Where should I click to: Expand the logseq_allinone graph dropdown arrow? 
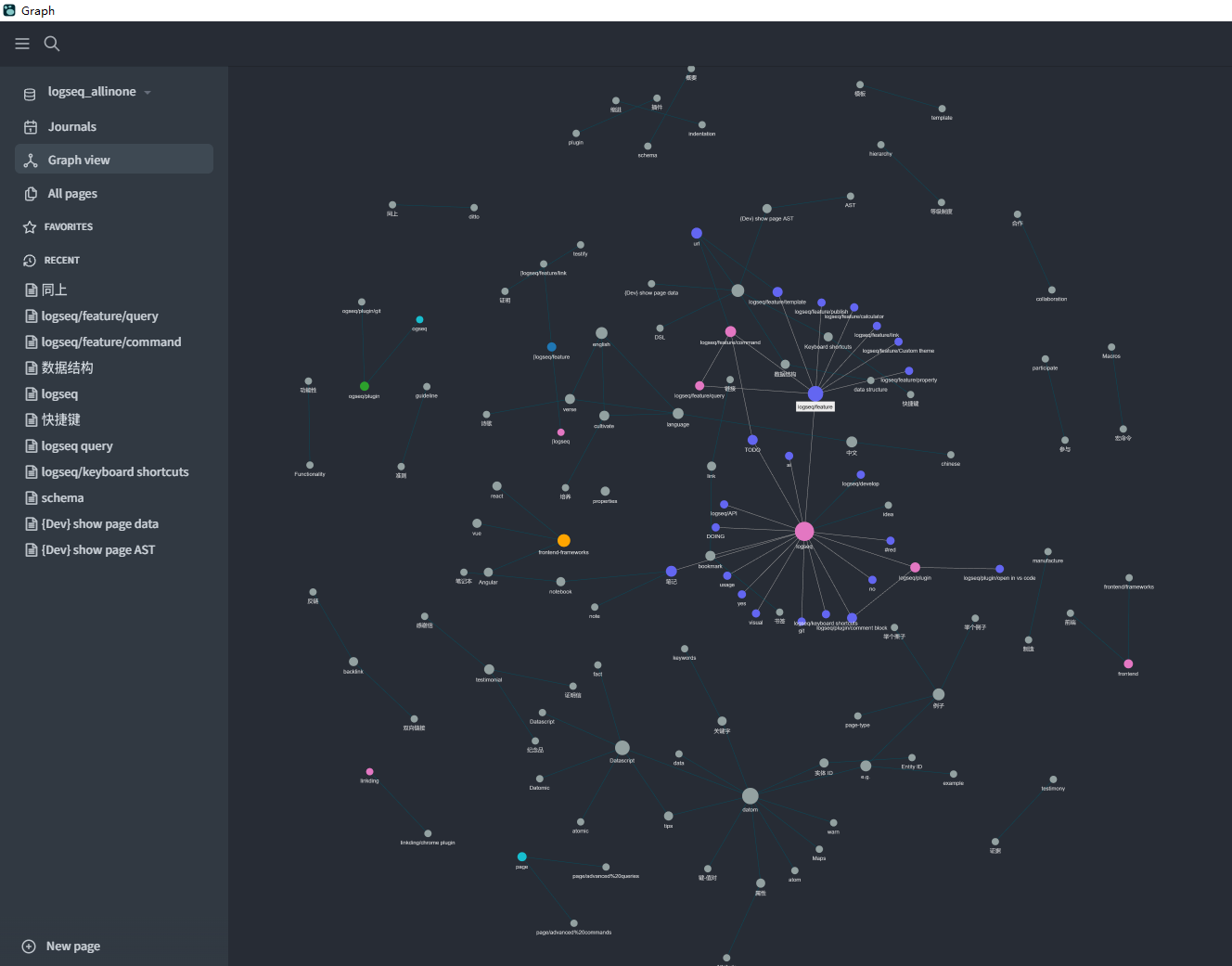(148, 93)
